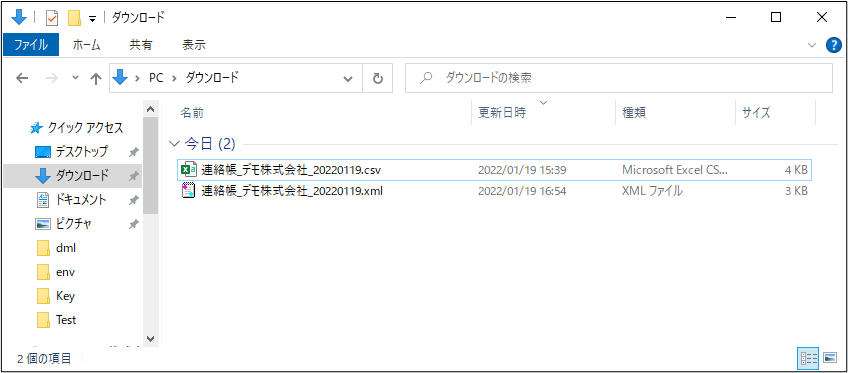Open the dml folder in navigation pane
Screen dimensions: 848x373
(66, 248)
